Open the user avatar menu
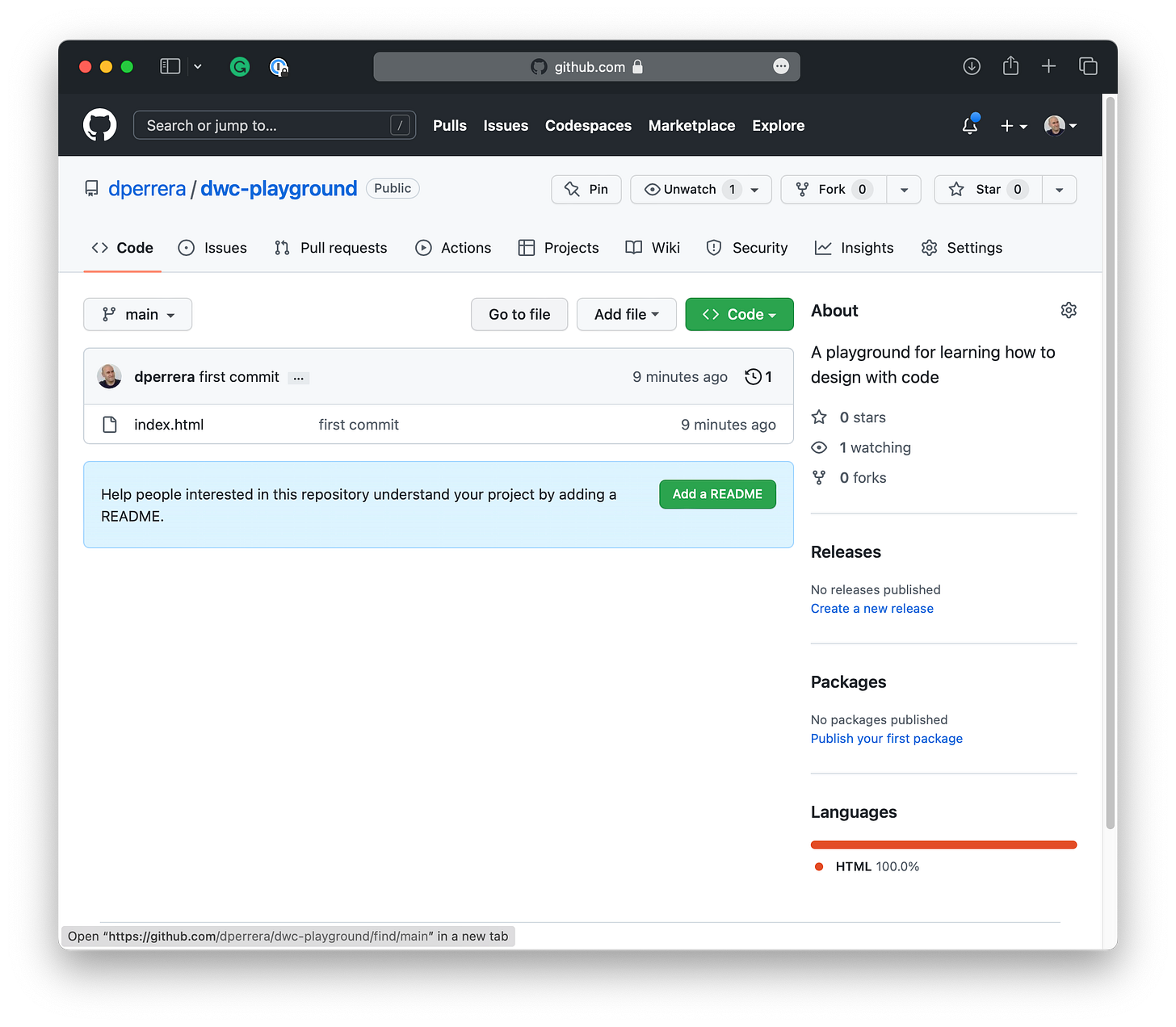Image resolution: width=1176 pixels, height=1027 pixels. click(1060, 125)
